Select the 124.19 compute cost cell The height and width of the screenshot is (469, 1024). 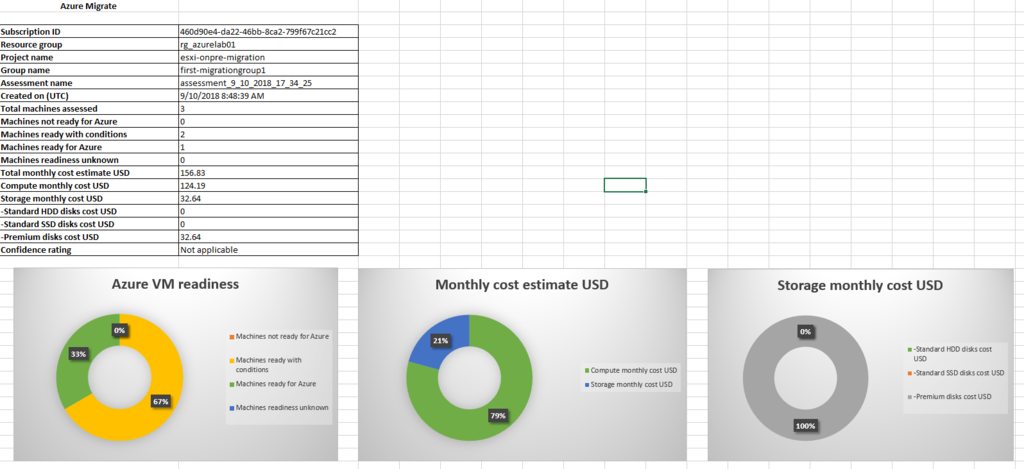point(268,186)
